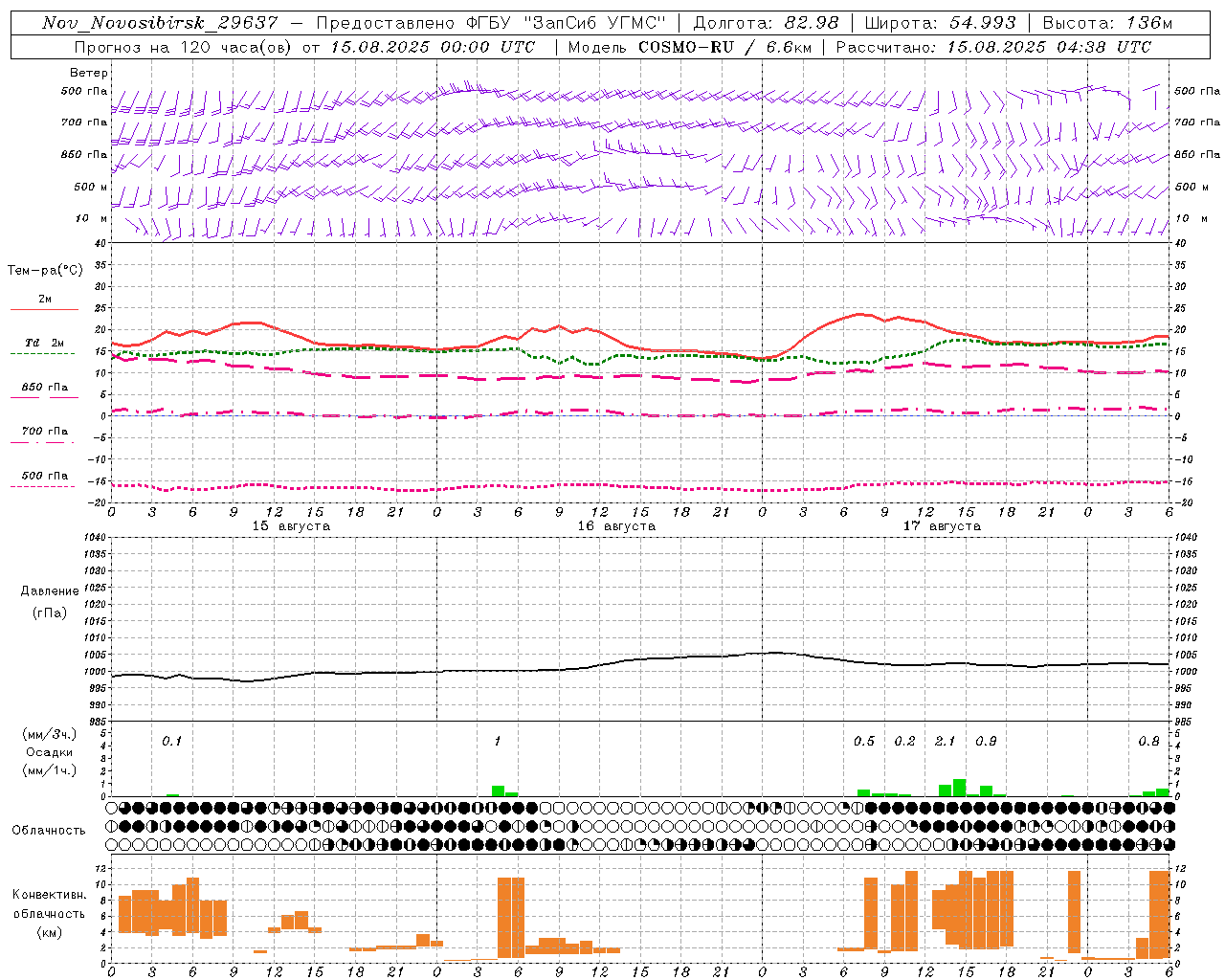Click the 17 августа date label
The image size is (1225, 980).
pyautogui.click(x=942, y=526)
